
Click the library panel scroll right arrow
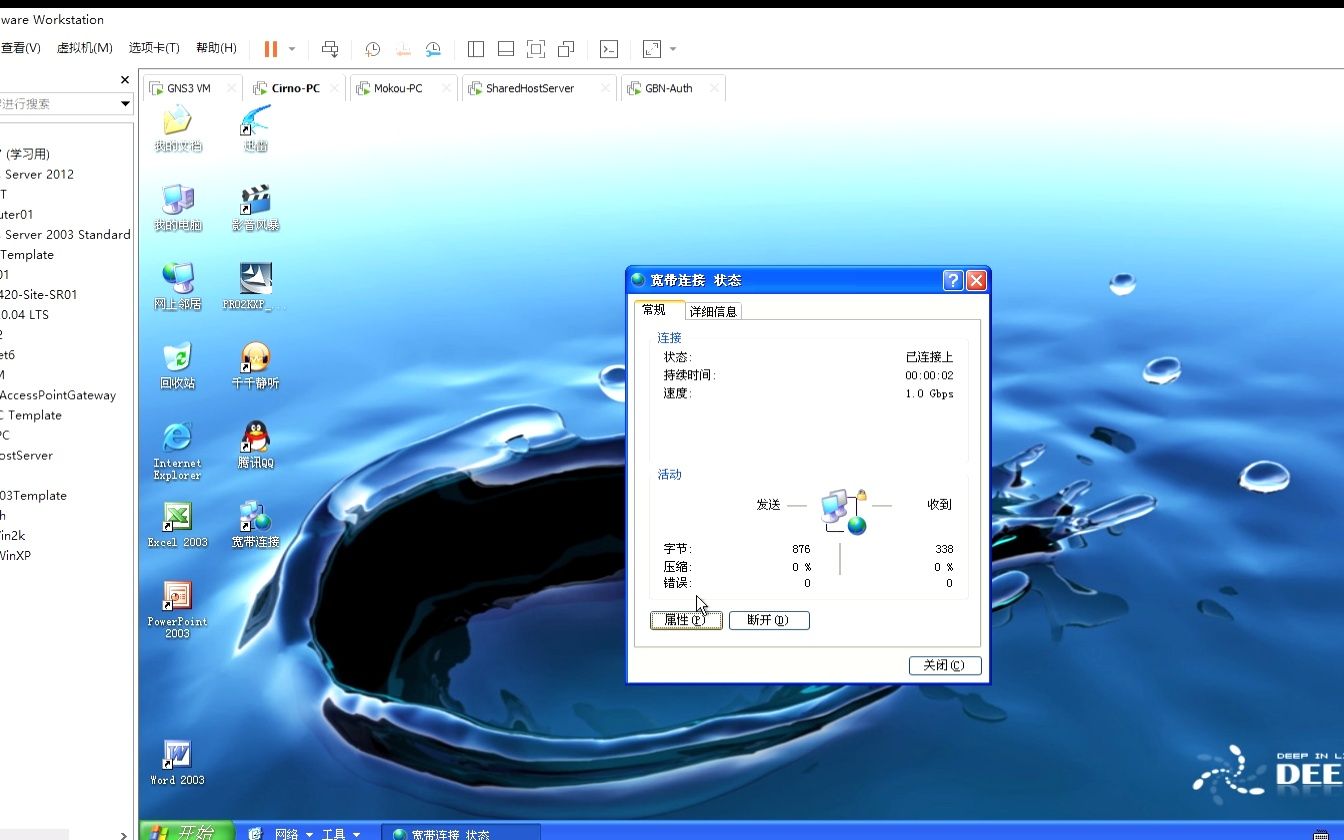[x=124, y=835]
